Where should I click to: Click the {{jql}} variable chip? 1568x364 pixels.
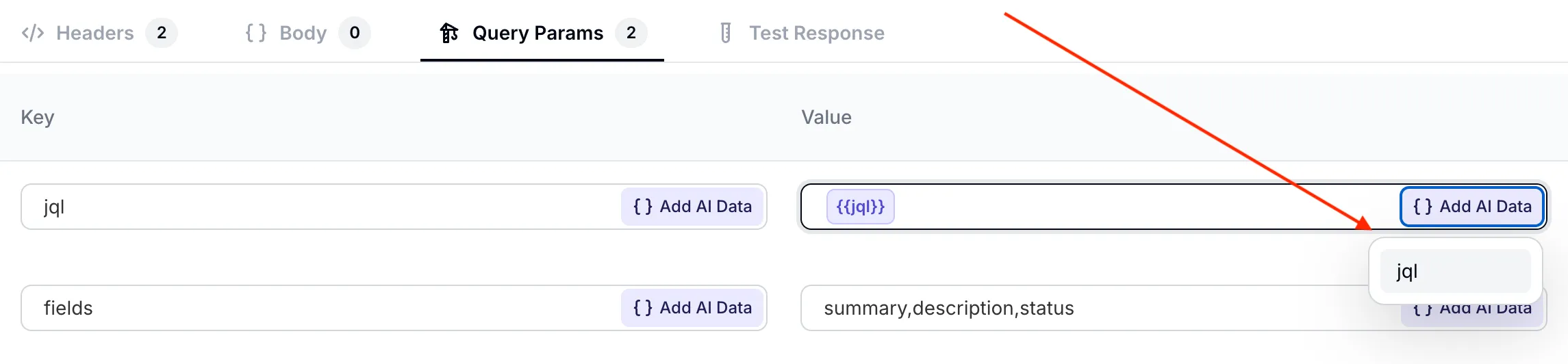(860, 207)
